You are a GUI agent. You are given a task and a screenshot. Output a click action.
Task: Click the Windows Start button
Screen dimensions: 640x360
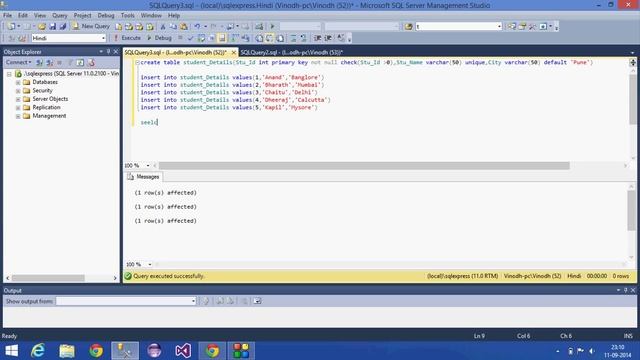point(11,351)
